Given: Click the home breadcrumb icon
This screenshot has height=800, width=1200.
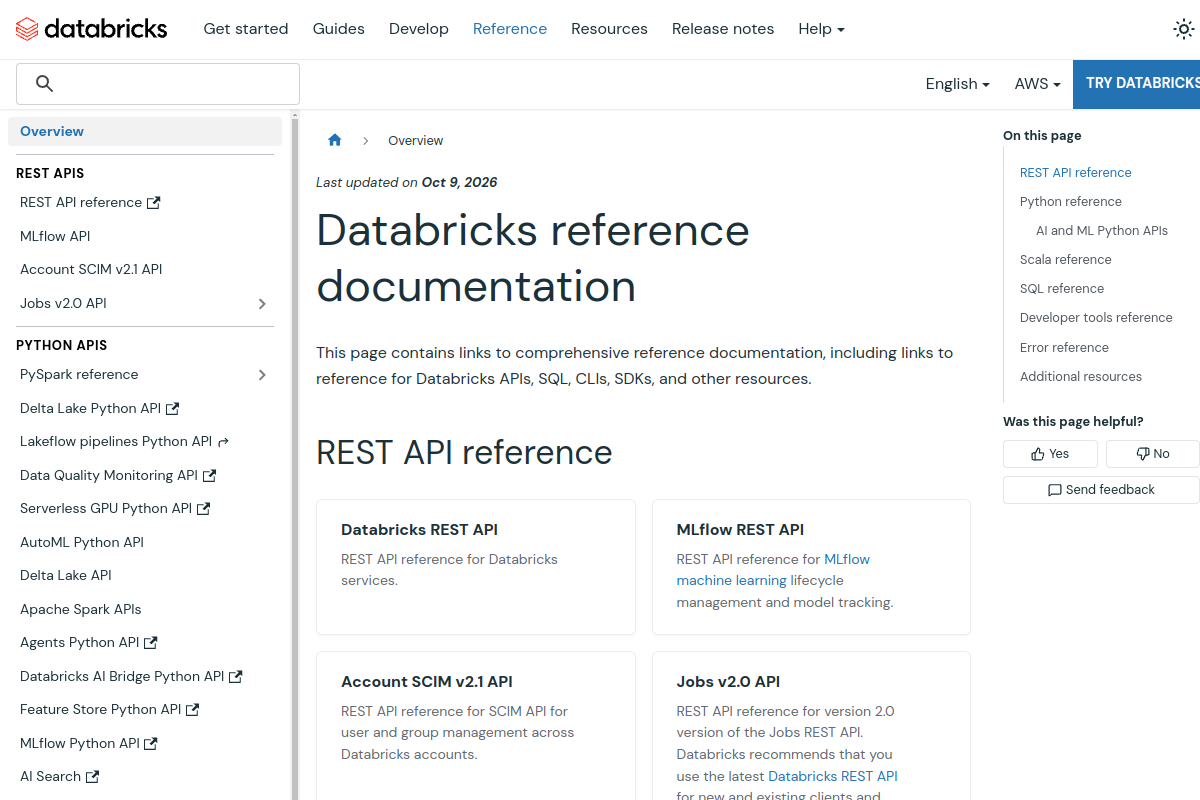Looking at the screenshot, I should tap(335, 140).
